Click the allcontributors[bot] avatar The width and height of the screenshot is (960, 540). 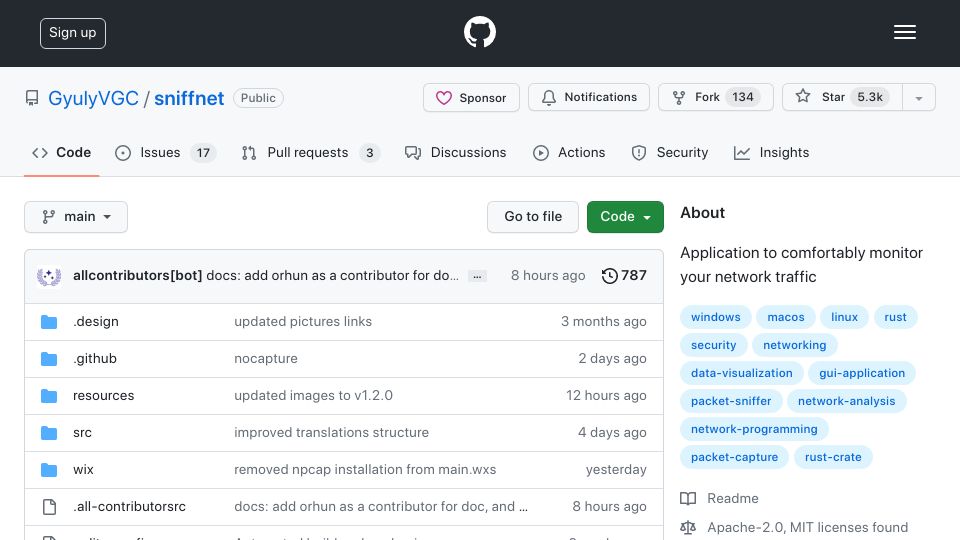49,276
